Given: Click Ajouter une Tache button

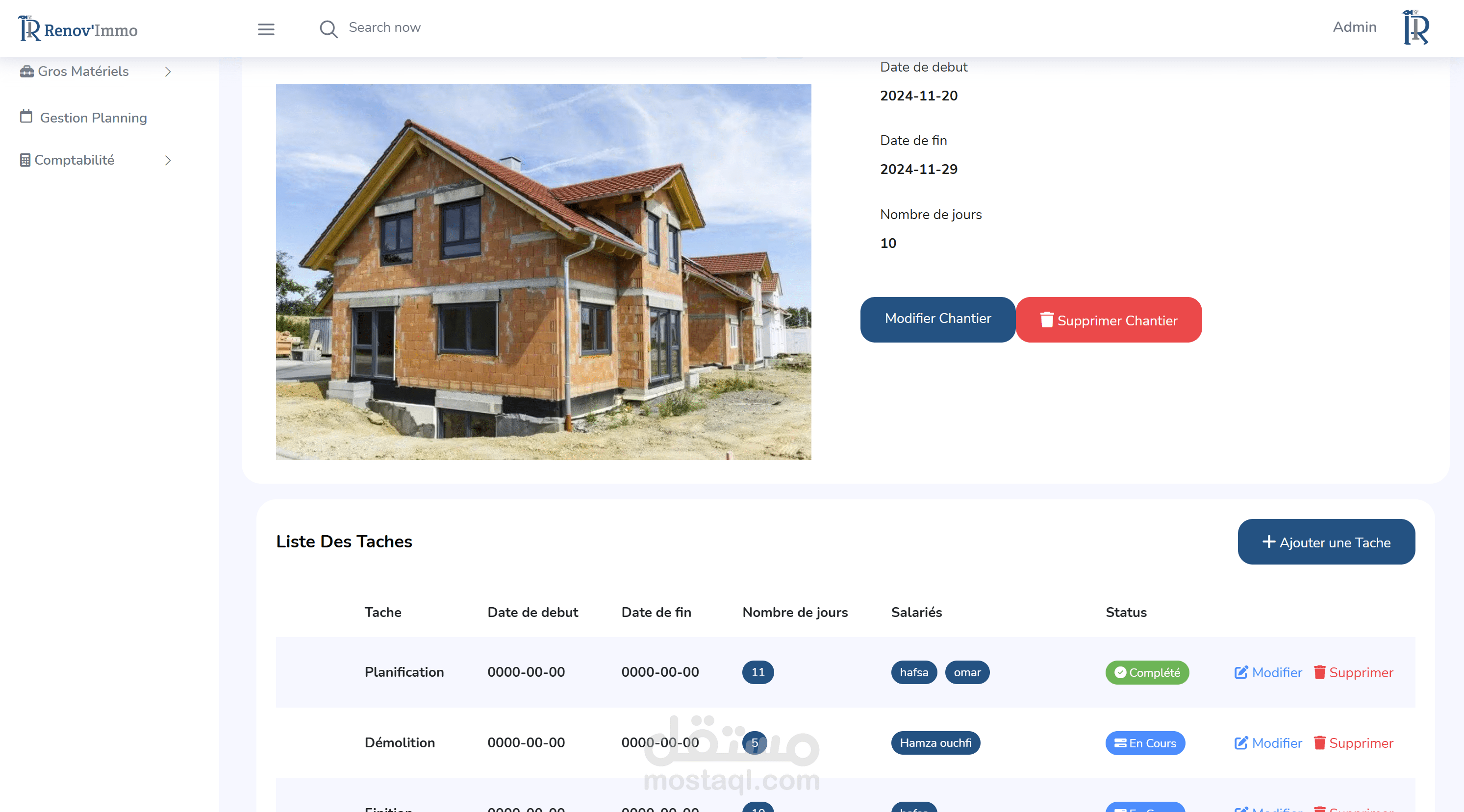Looking at the screenshot, I should coord(1326,541).
